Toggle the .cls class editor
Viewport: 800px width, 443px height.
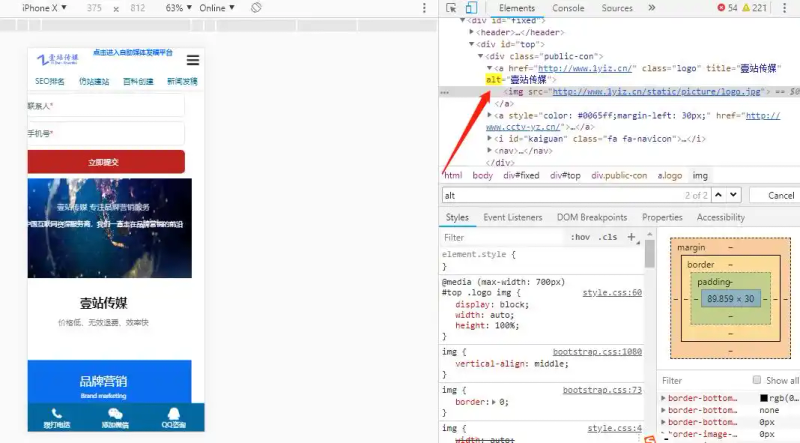pos(607,238)
